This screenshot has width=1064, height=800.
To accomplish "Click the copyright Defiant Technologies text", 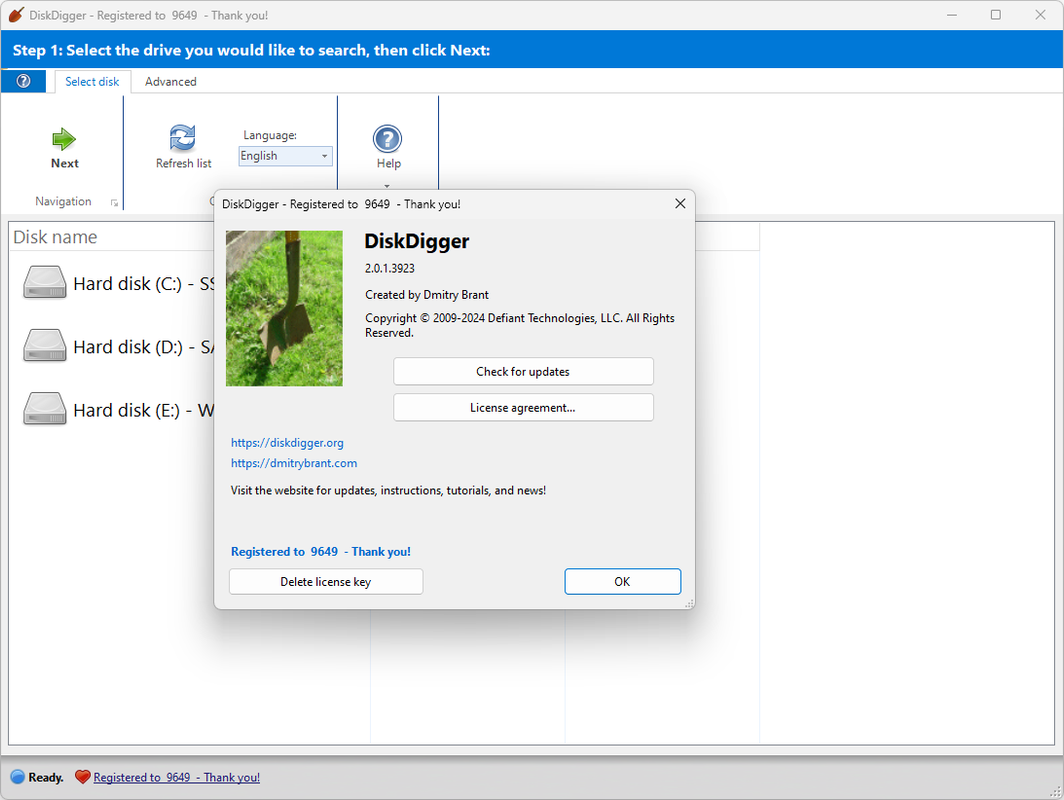I will click(x=520, y=325).
